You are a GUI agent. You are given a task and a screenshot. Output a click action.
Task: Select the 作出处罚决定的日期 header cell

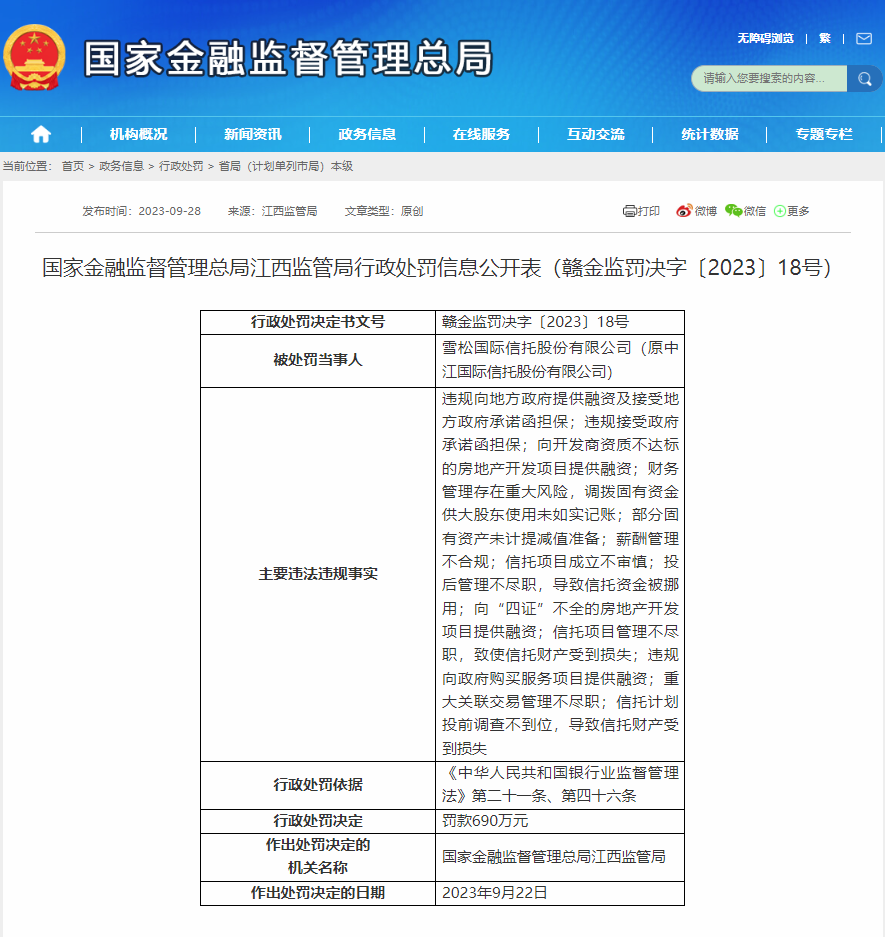point(318,893)
